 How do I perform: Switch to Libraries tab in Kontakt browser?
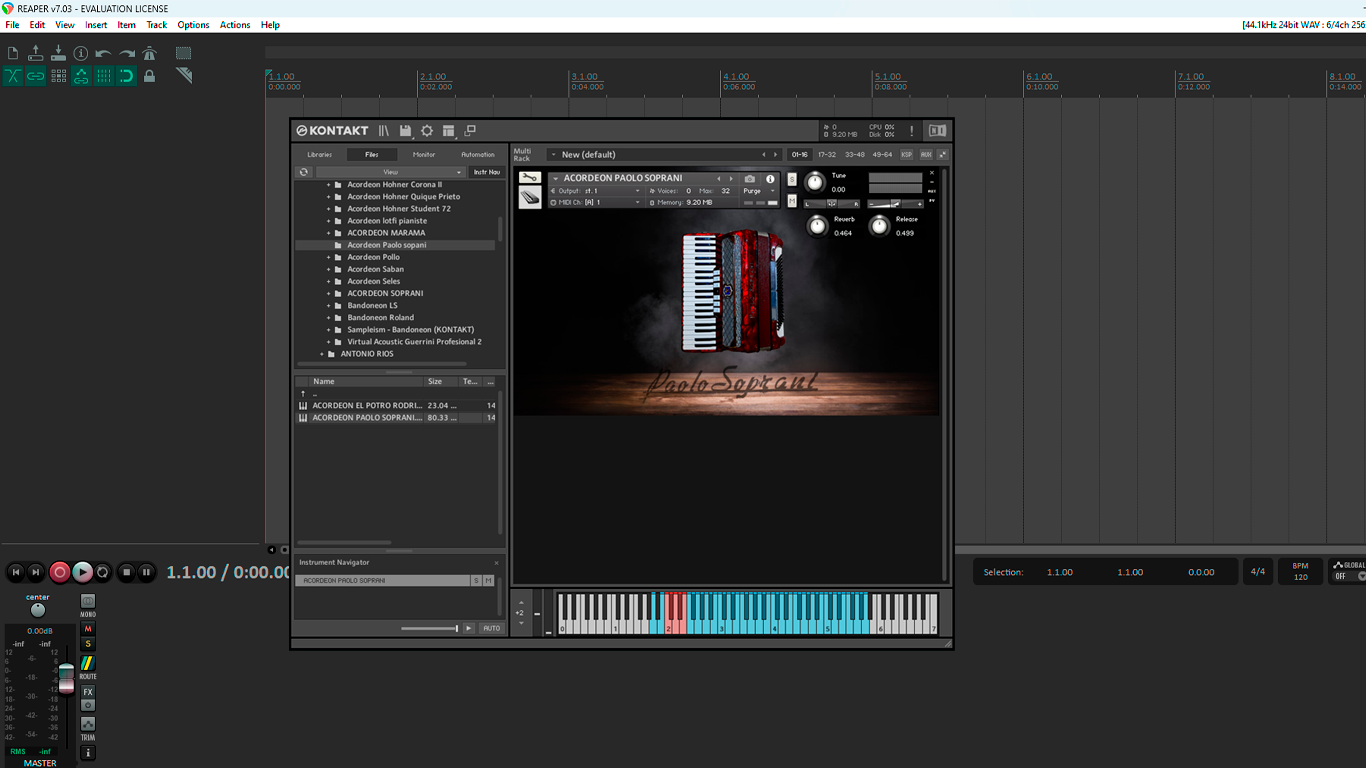[x=320, y=155]
